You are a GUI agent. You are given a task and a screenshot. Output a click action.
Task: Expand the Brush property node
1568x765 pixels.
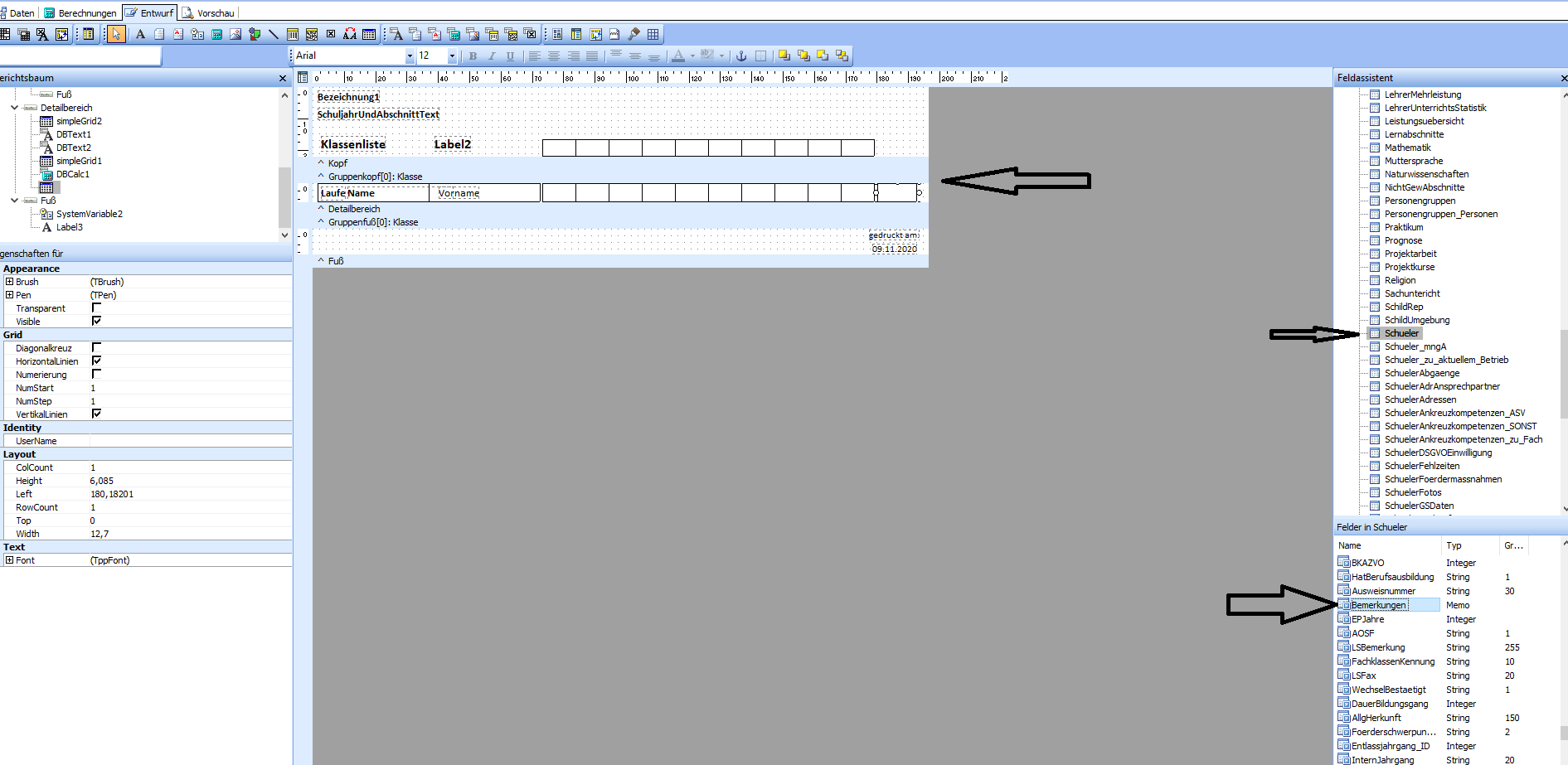pos(9,282)
